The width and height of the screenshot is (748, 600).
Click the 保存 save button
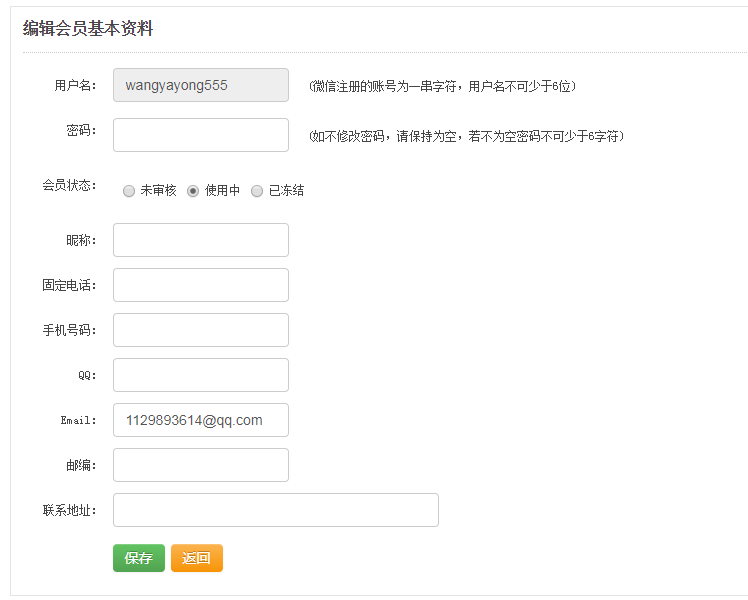coord(139,558)
